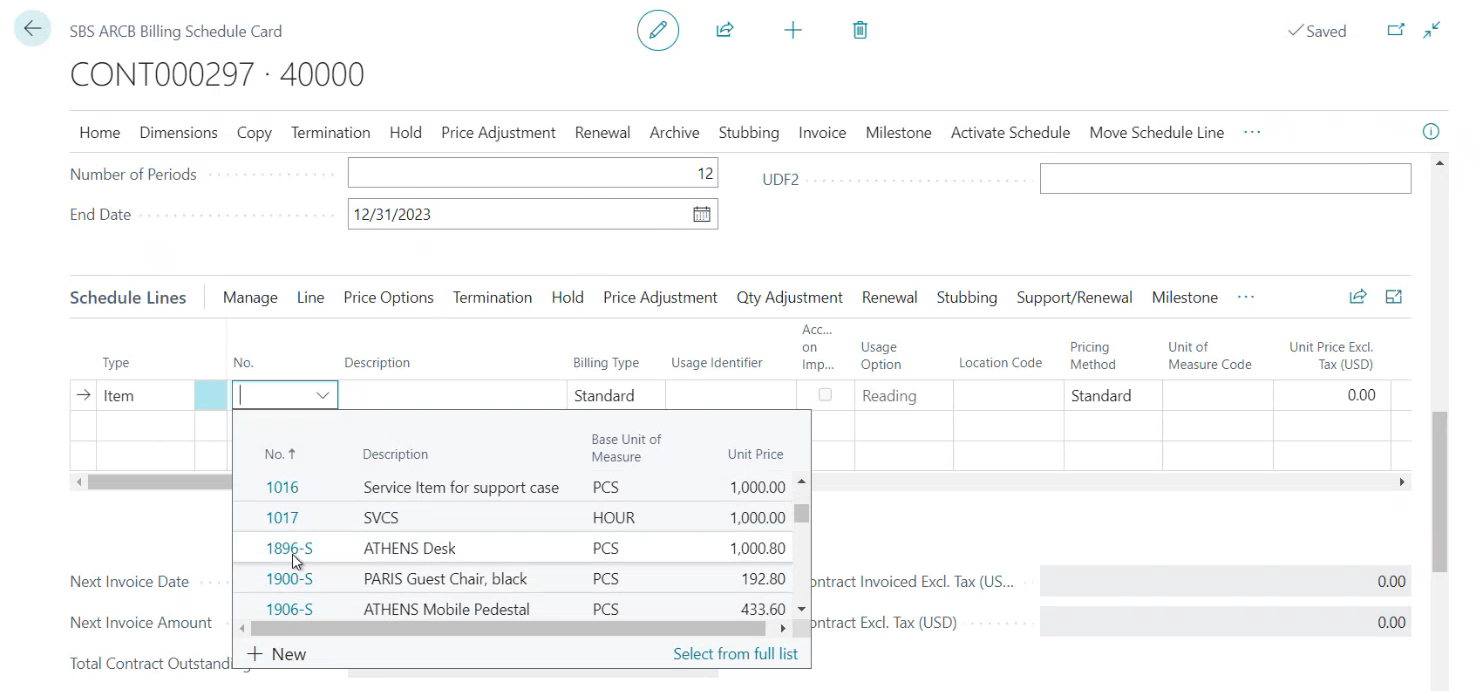Click the Edit pencil icon in the header
Screen dimensions: 1480x691
[657, 30]
